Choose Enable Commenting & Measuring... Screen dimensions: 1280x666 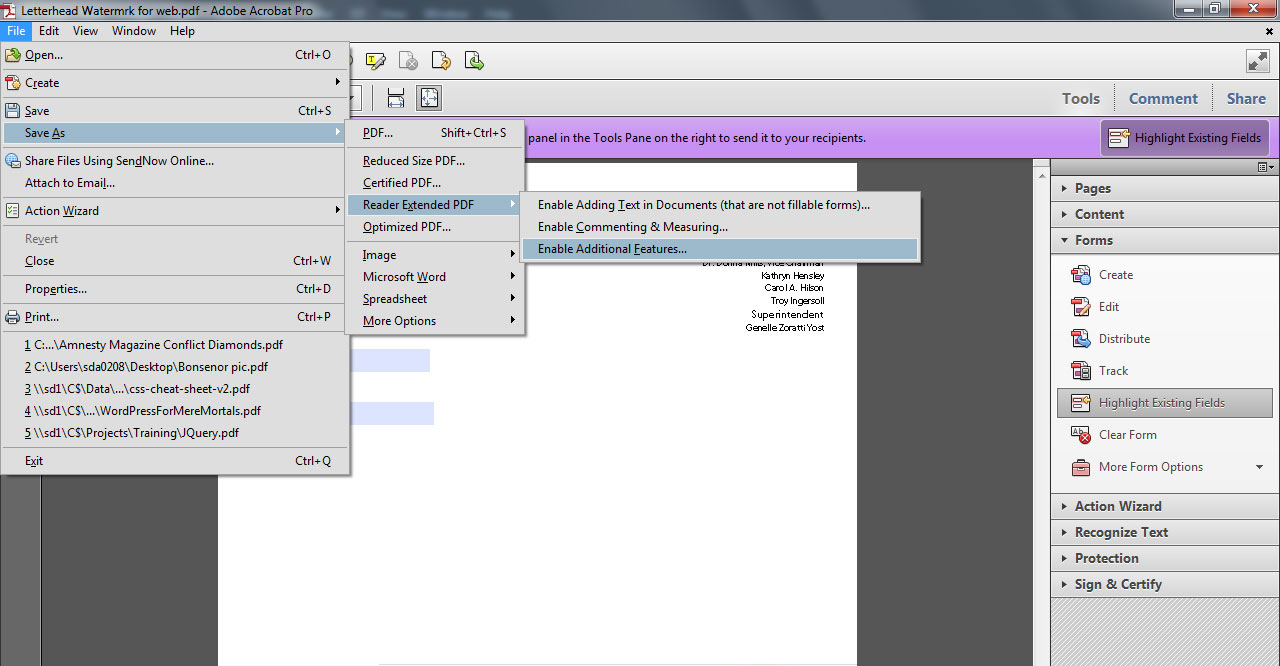720,227
